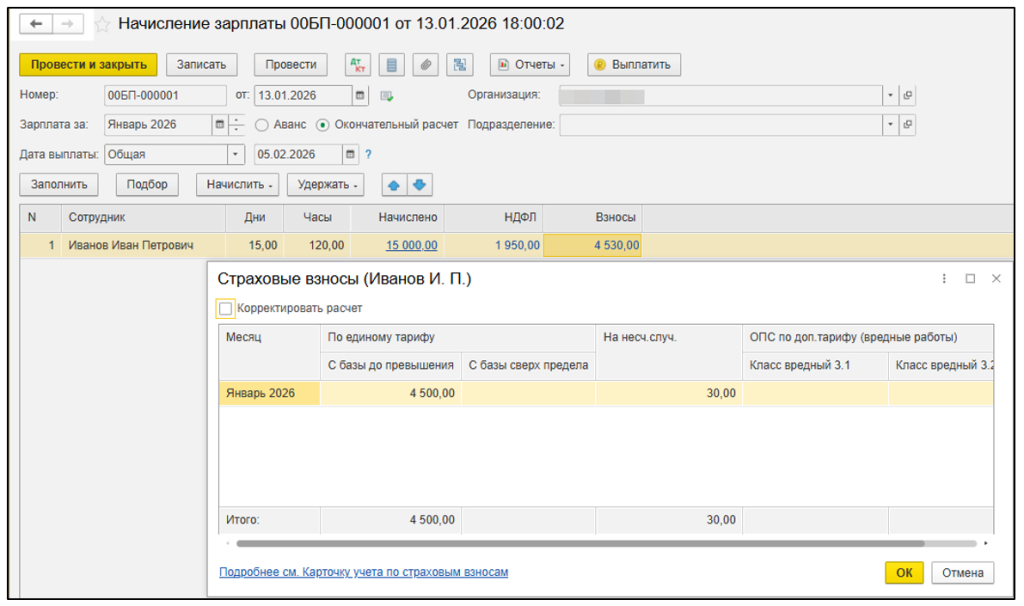This screenshot has width=1024, height=606.
Task: Open the Начислить menu
Action: pos(237,185)
